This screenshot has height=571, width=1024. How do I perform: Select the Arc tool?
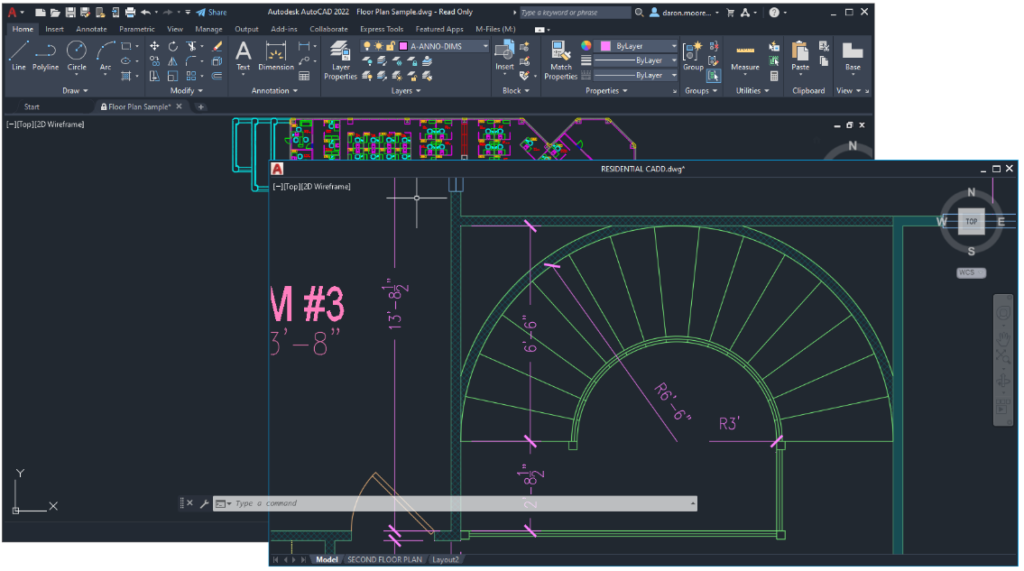point(105,56)
